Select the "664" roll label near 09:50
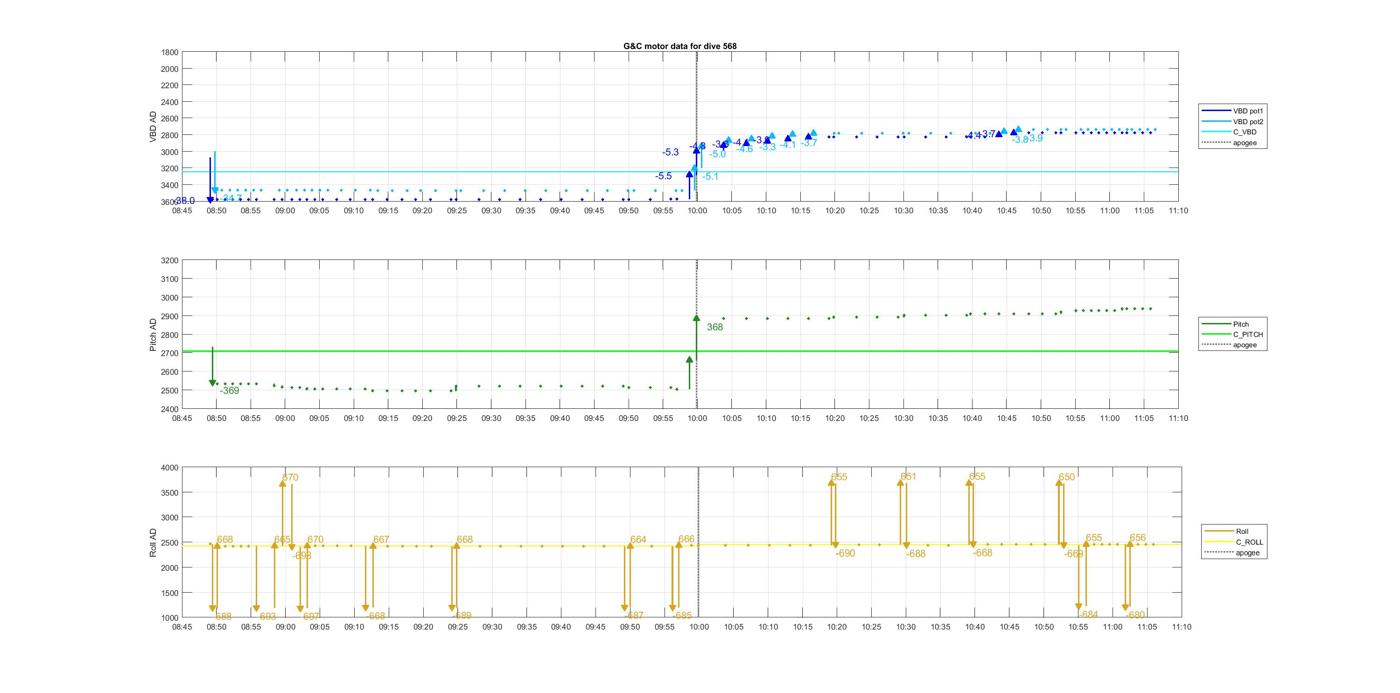The width and height of the screenshot is (1400, 693). coord(638,540)
